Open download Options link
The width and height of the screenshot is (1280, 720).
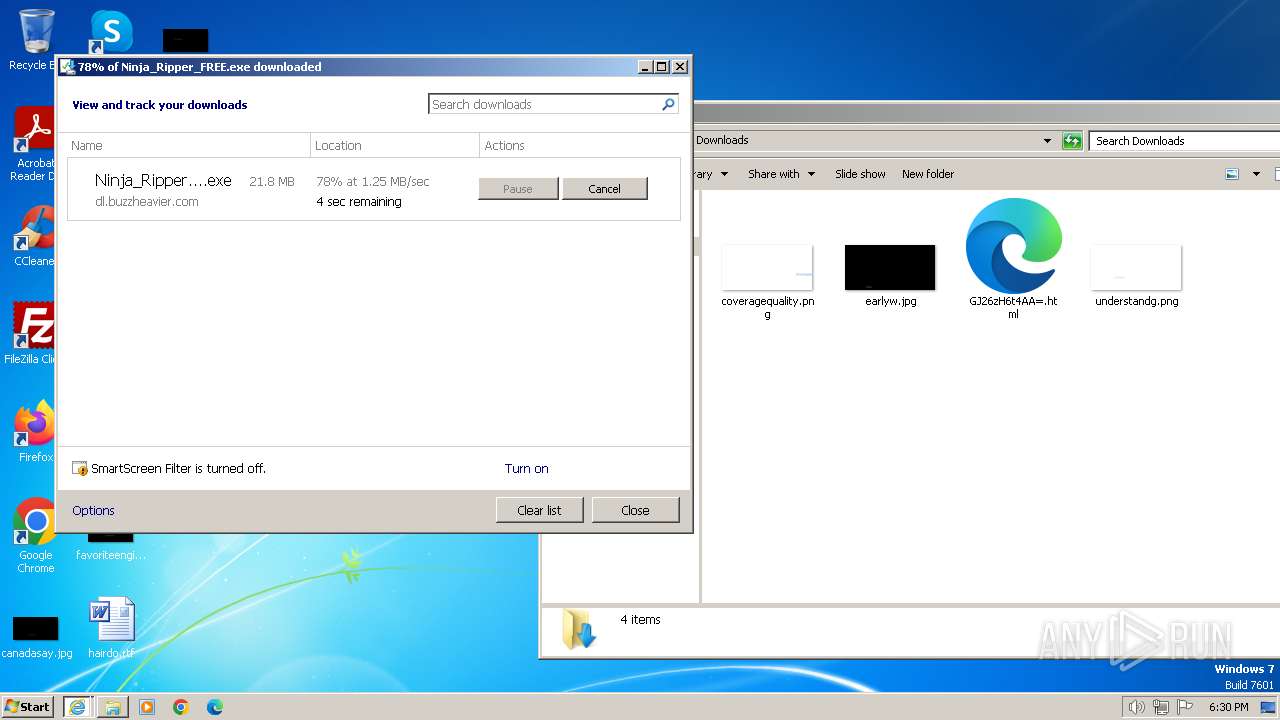pos(93,510)
